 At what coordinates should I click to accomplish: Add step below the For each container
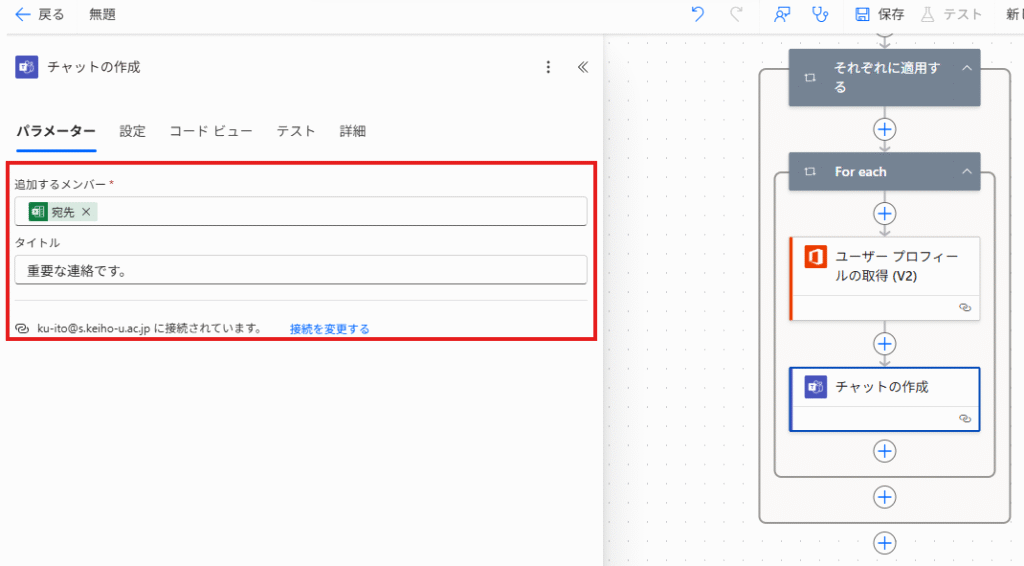[x=884, y=497]
